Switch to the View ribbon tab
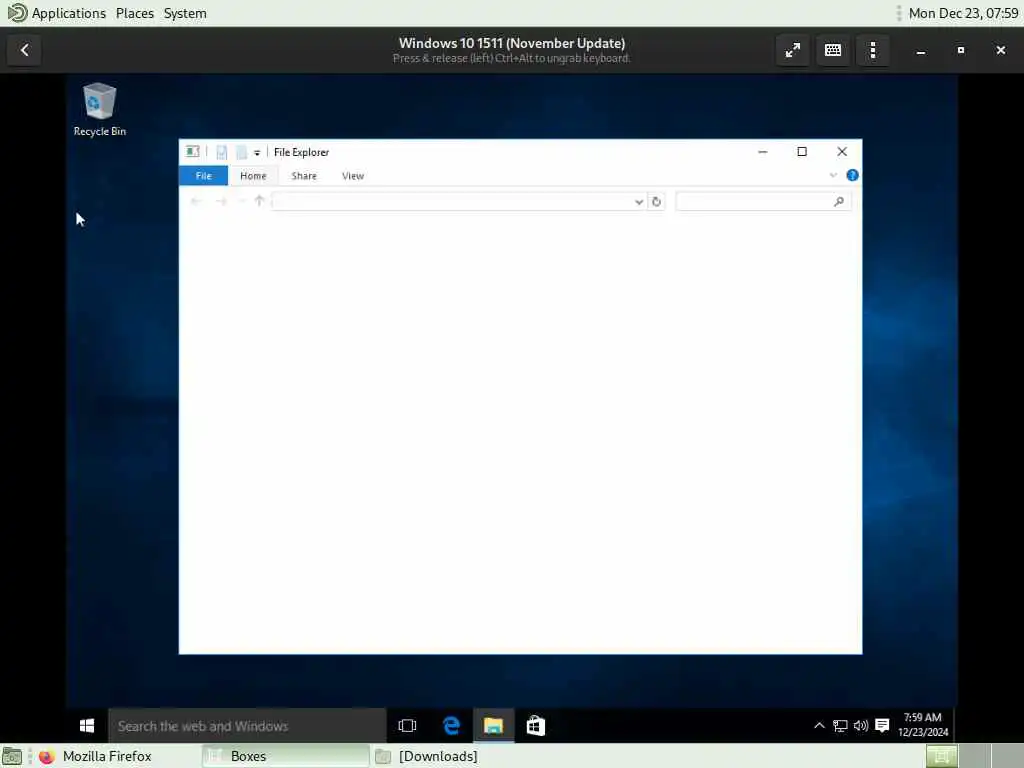The width and height of the screenshot is (1024, 768). (353, 176)
